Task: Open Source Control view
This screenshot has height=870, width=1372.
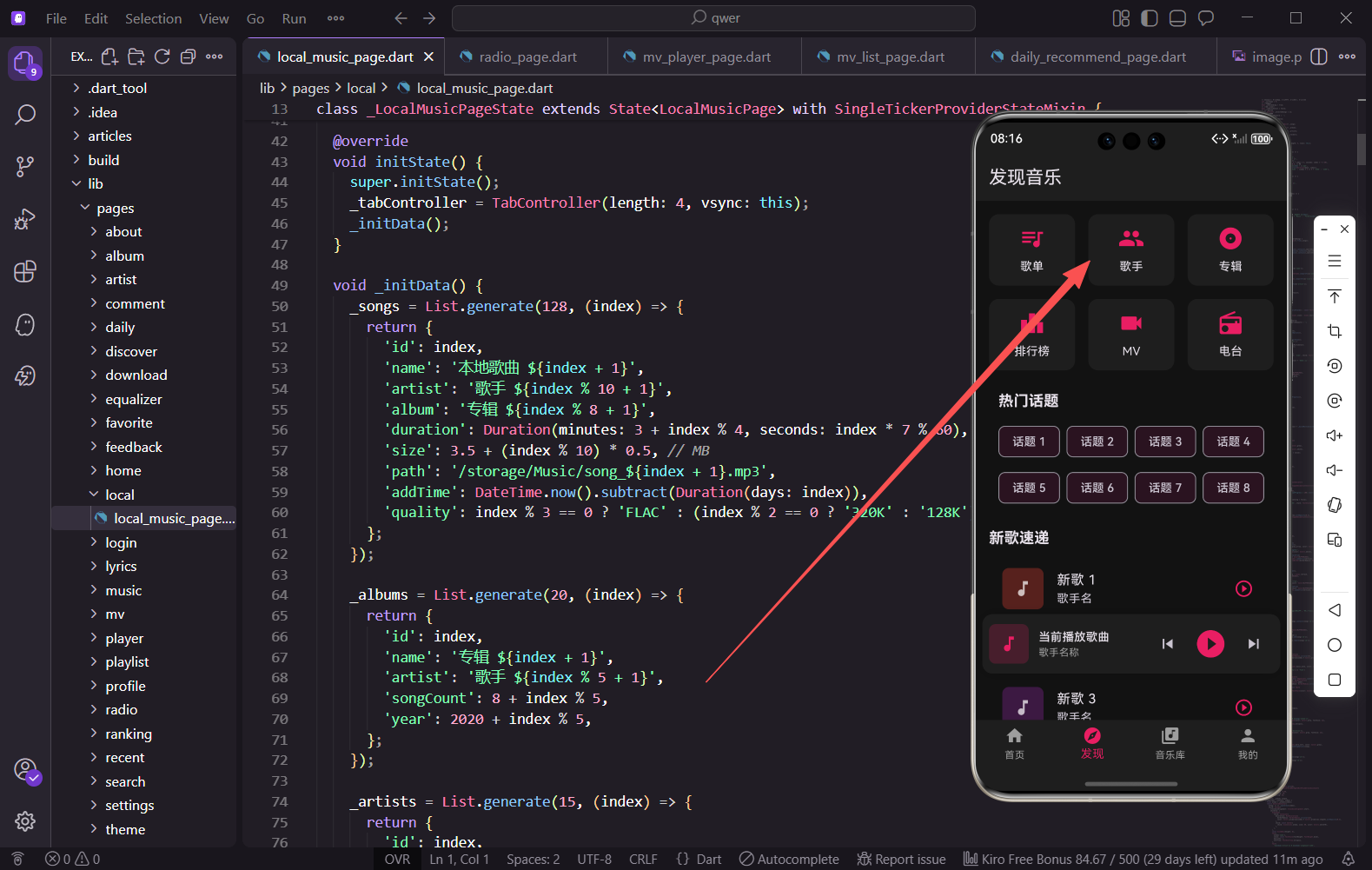Action: coord(25,166)
